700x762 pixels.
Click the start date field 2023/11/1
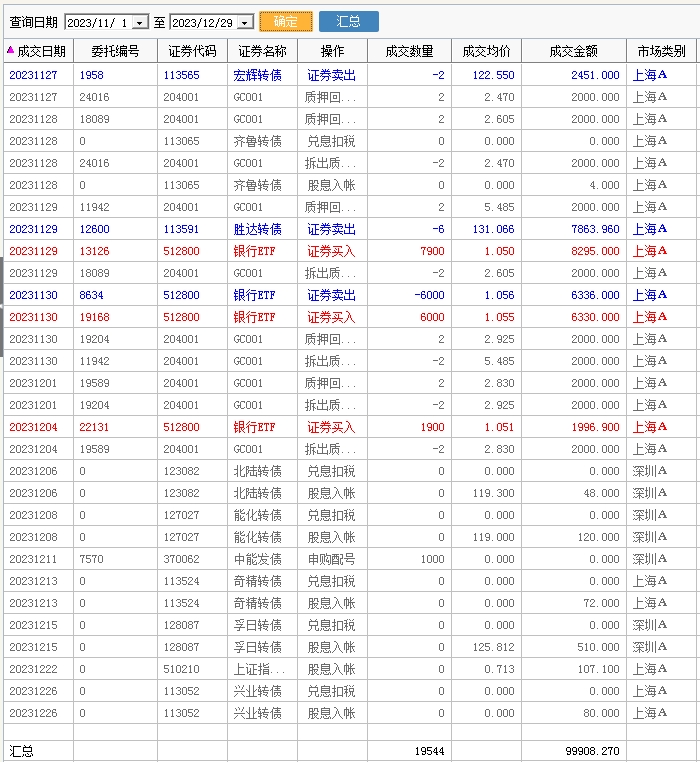point(97,22)
